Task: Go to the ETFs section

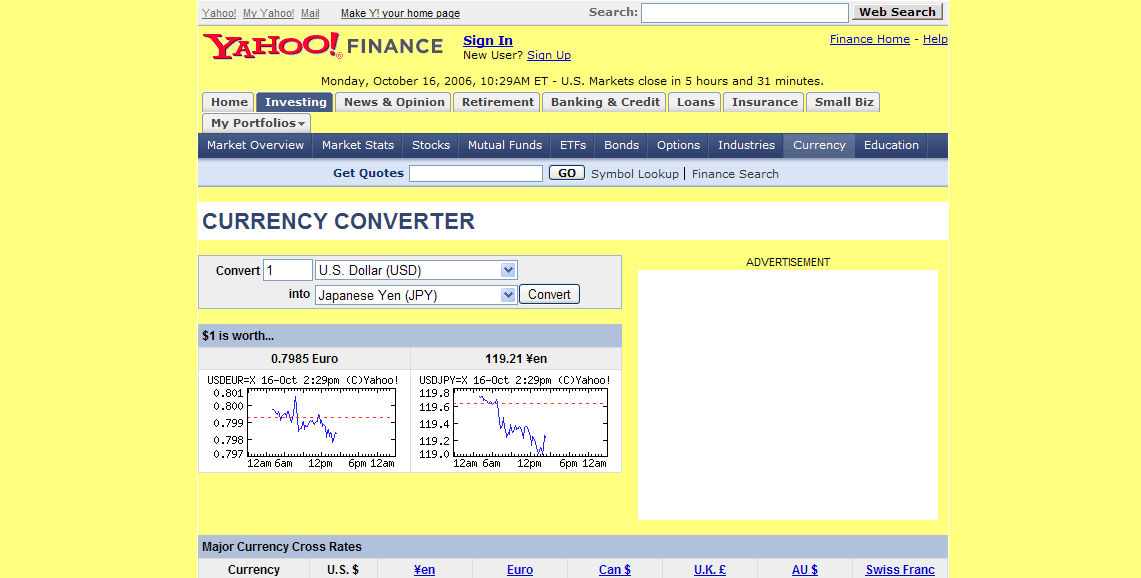Action: point(573,145)
